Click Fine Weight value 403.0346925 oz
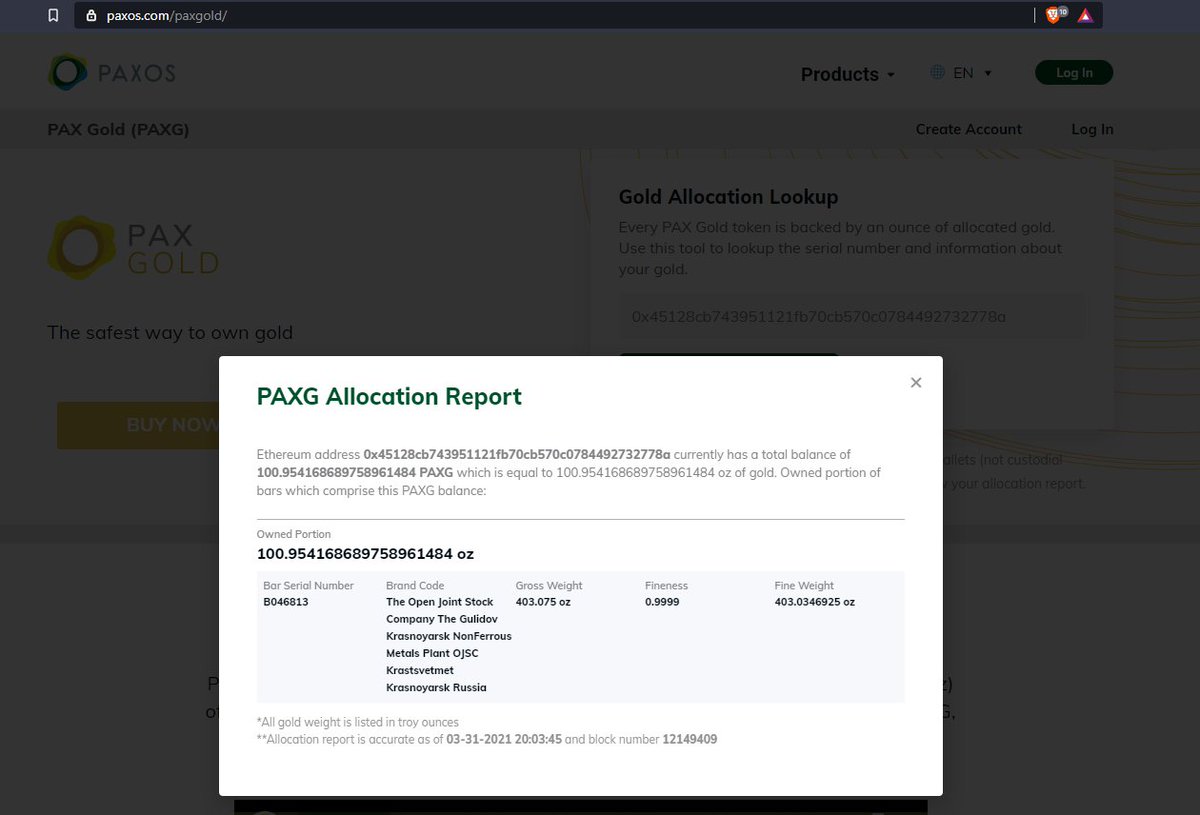This screenshot has width=1200, height=815. (x=815, y=602)
